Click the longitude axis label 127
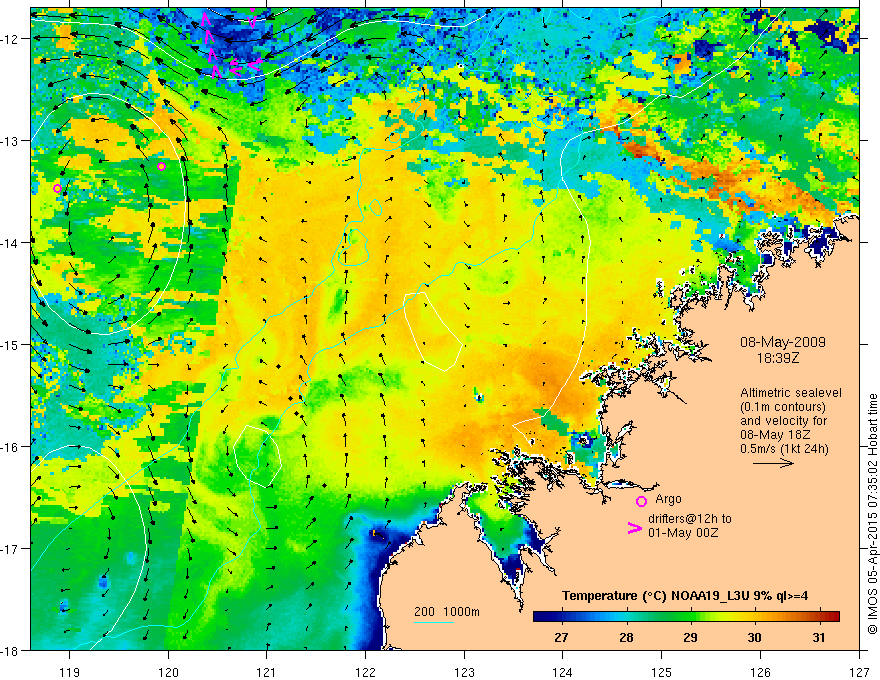 point(859,672)
